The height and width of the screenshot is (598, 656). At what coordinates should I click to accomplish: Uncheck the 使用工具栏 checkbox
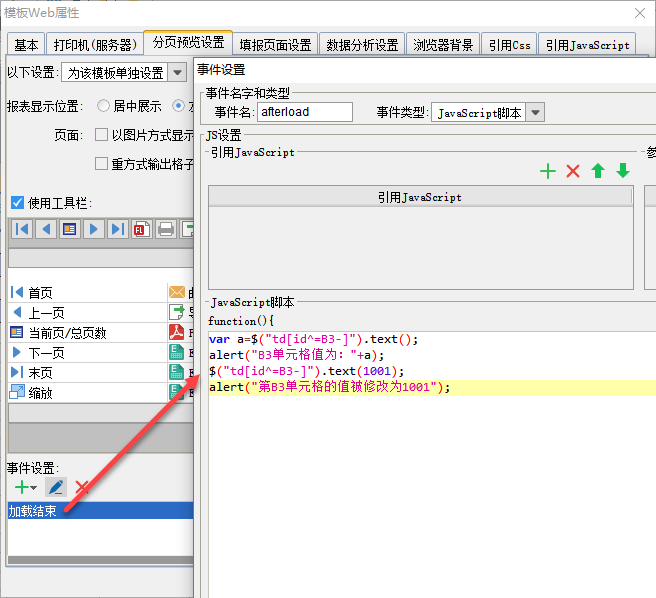point(17,203)
